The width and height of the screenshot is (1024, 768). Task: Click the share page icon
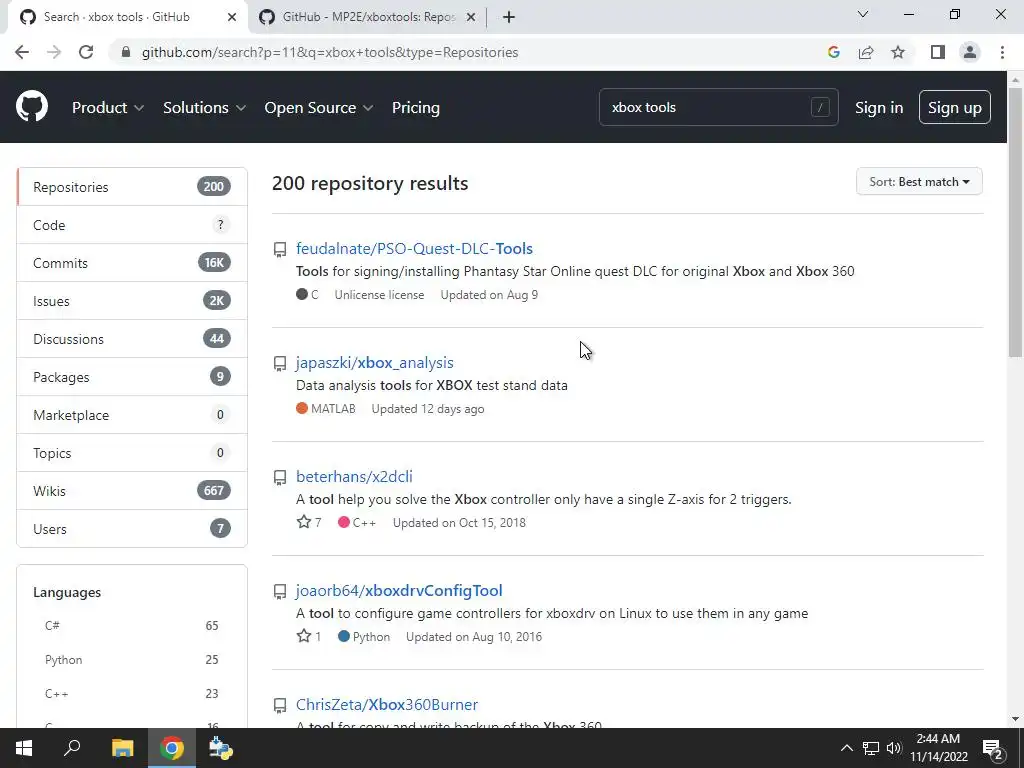[866, 52]
